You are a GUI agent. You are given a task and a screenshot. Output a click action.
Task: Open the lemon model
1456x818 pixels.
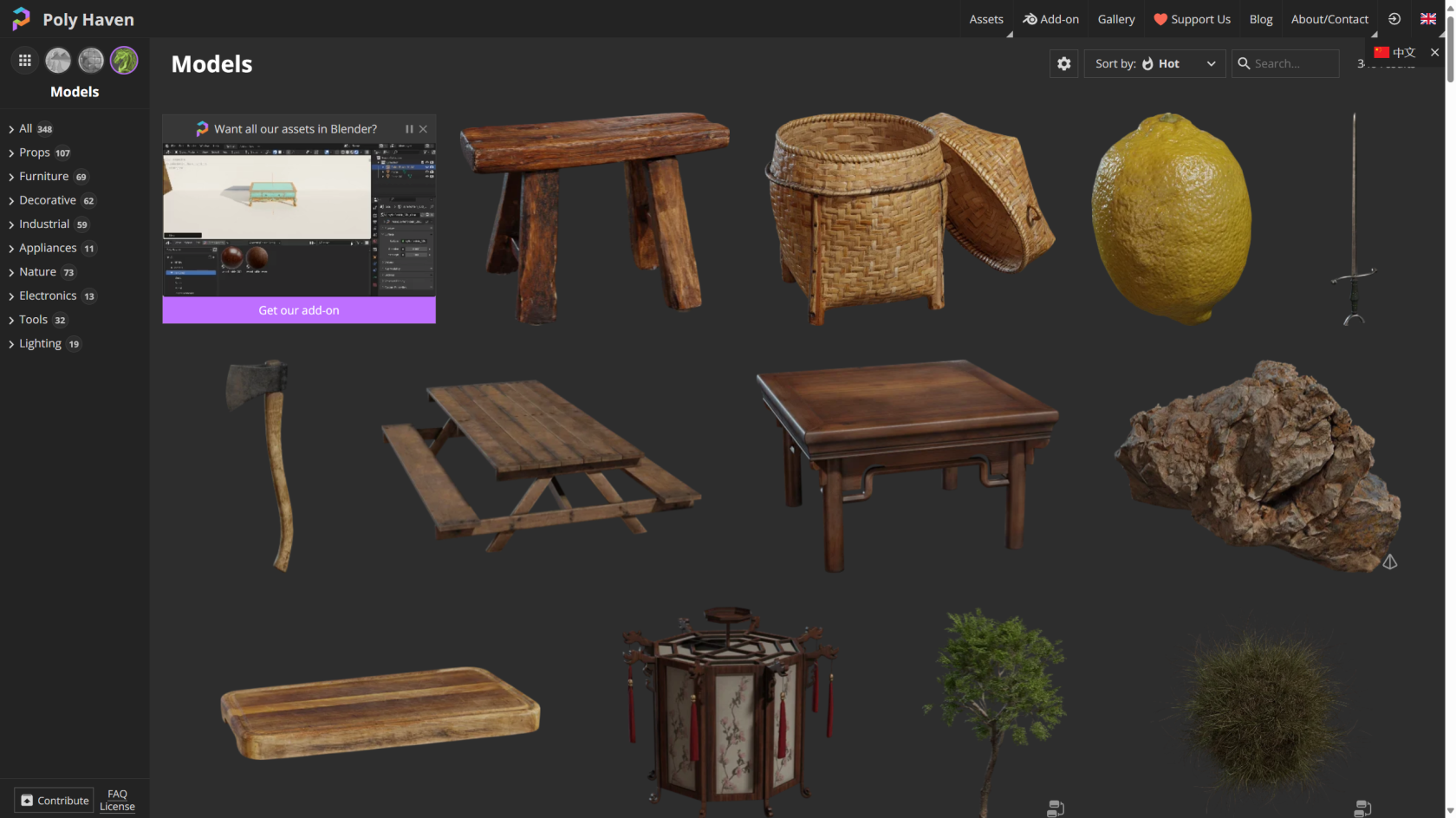click(x=1171, y=218)
